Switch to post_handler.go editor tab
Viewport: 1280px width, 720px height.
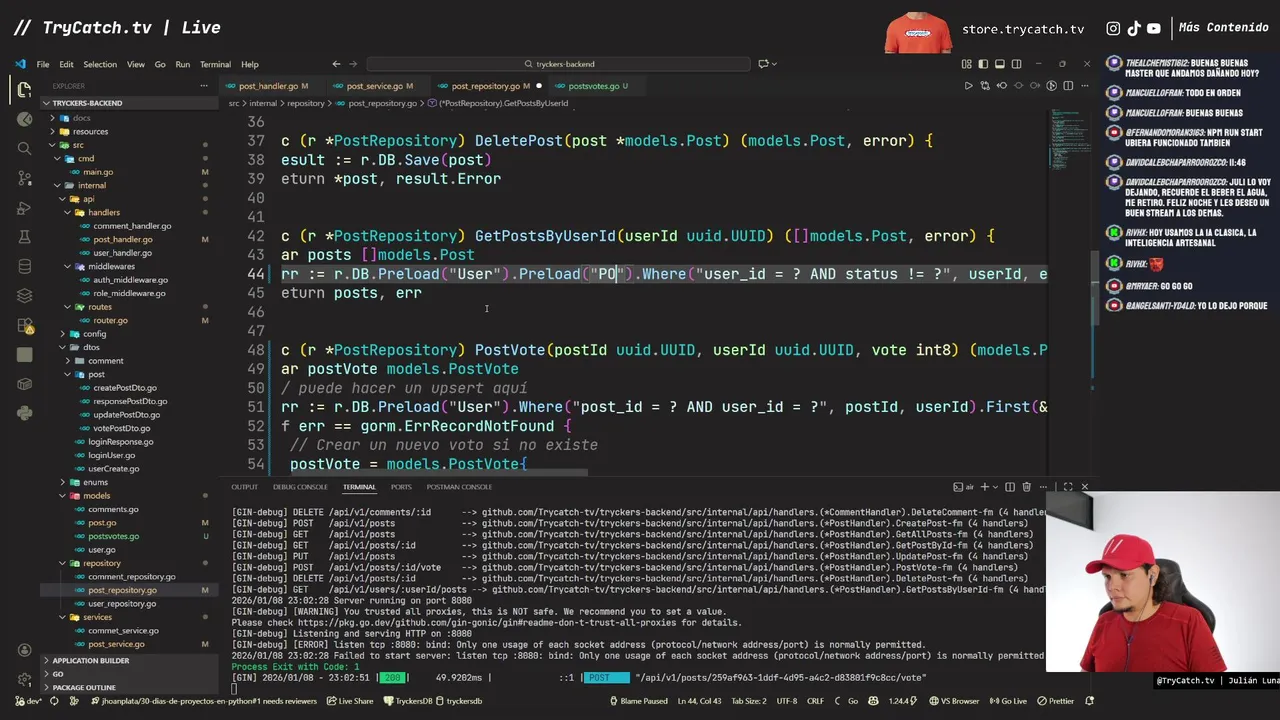[x=268, y=86]
